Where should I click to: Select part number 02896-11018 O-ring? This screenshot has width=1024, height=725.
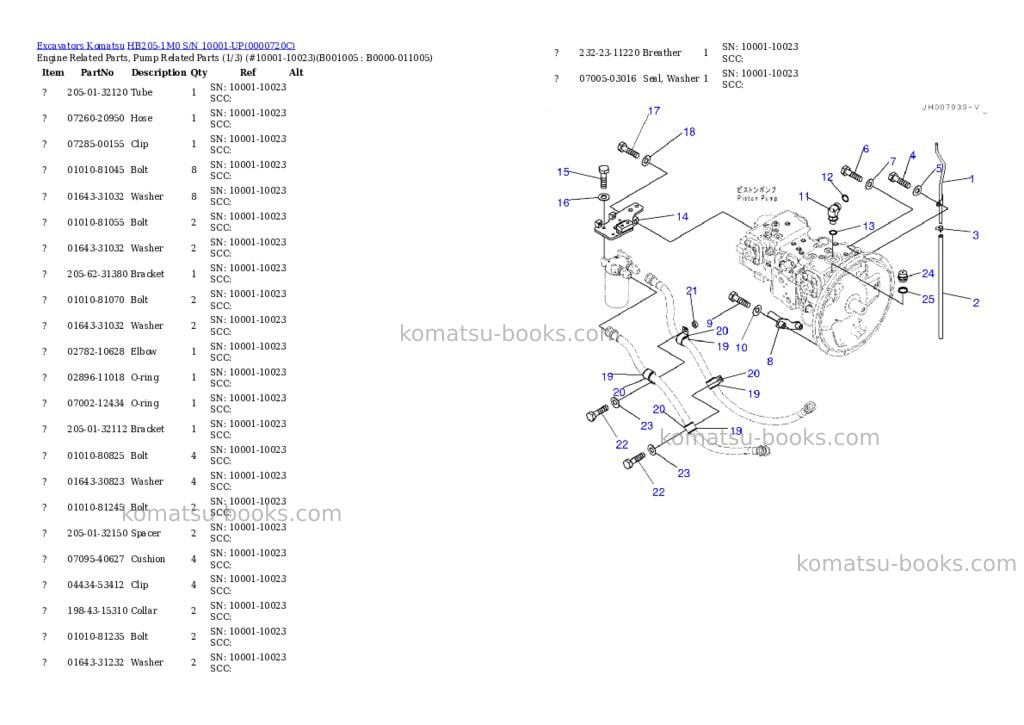pos(113,378)
